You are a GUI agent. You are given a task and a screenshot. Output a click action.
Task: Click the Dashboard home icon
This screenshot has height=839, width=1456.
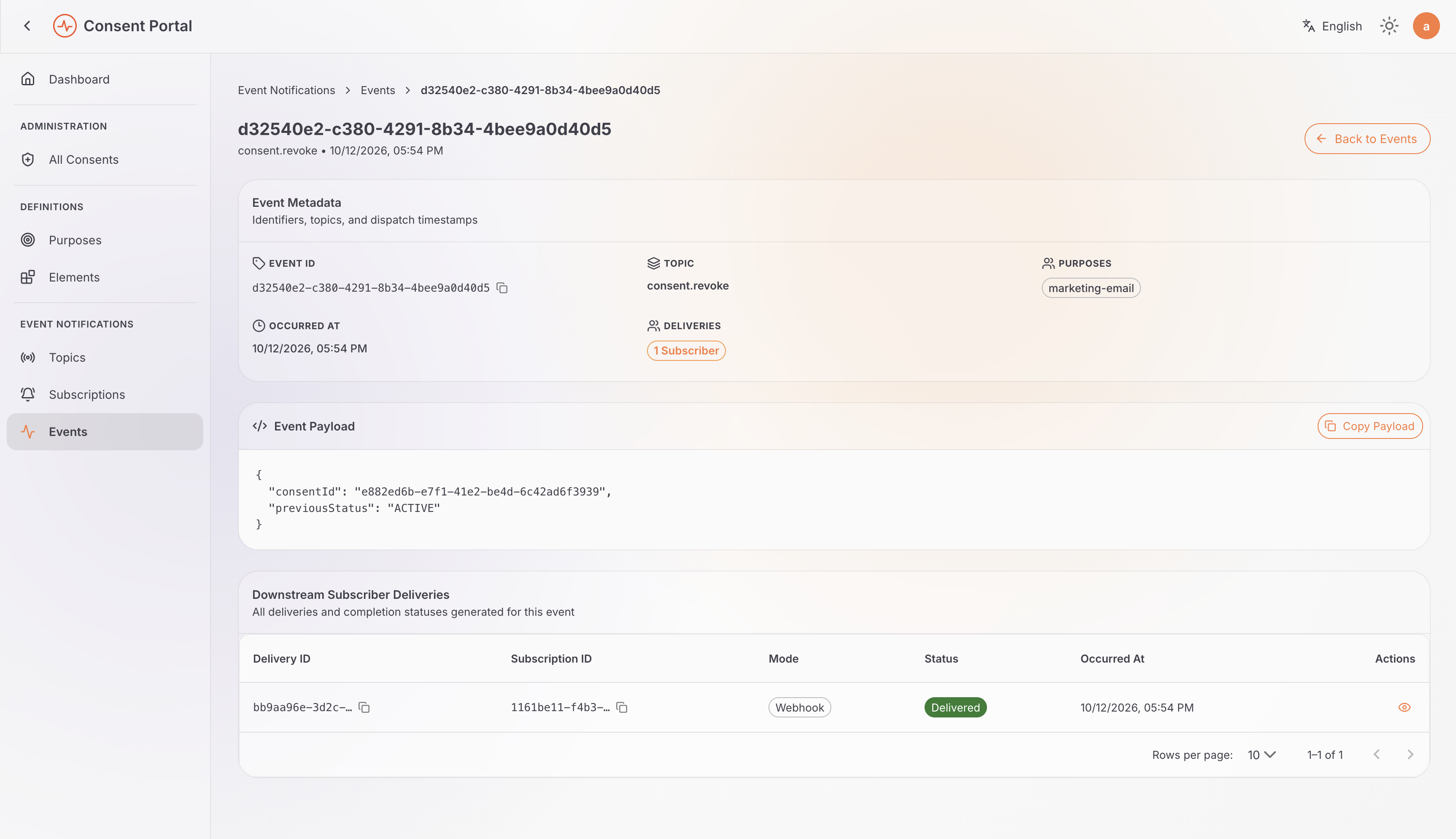28,79
